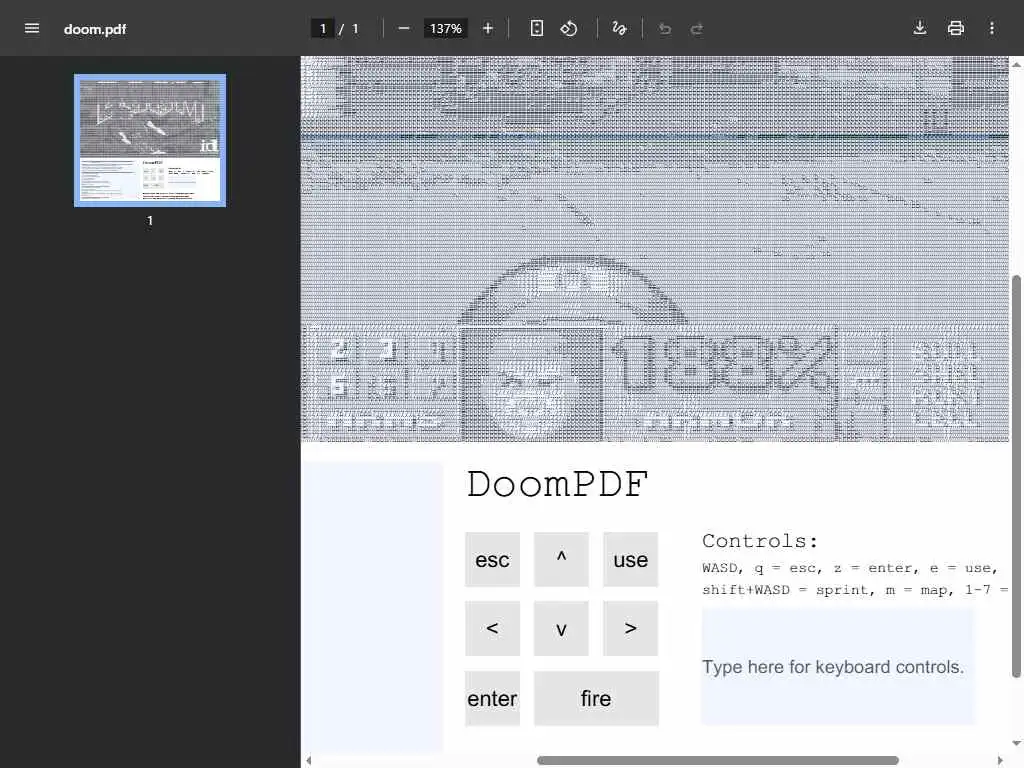Click the doom.pdf file title
The height and width of the screenshot is (768, 1024).
95,29
